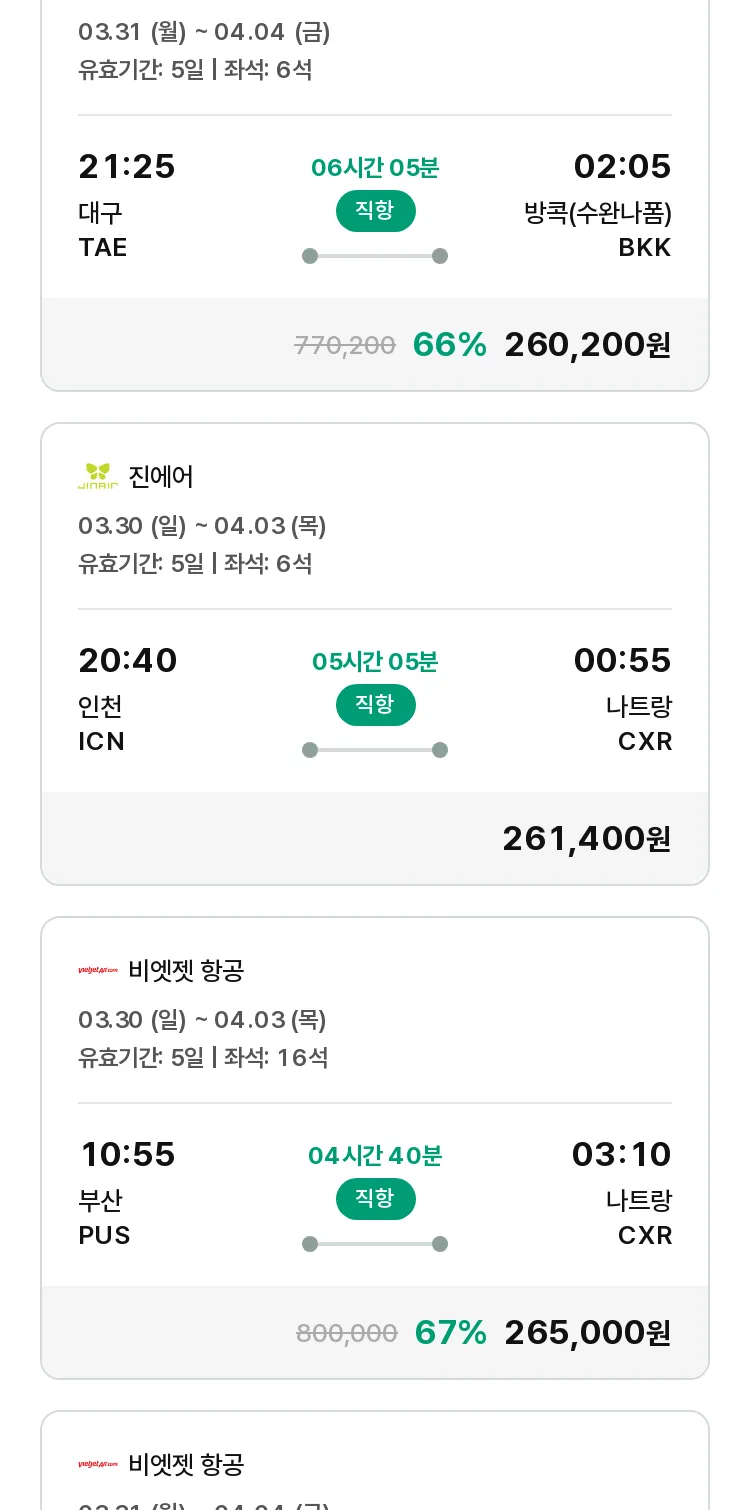Tap the 직항 badge on the Busan–Nha Trang flight
Viewport: 750px width, 1510px height.
(x=375, y=1199)
